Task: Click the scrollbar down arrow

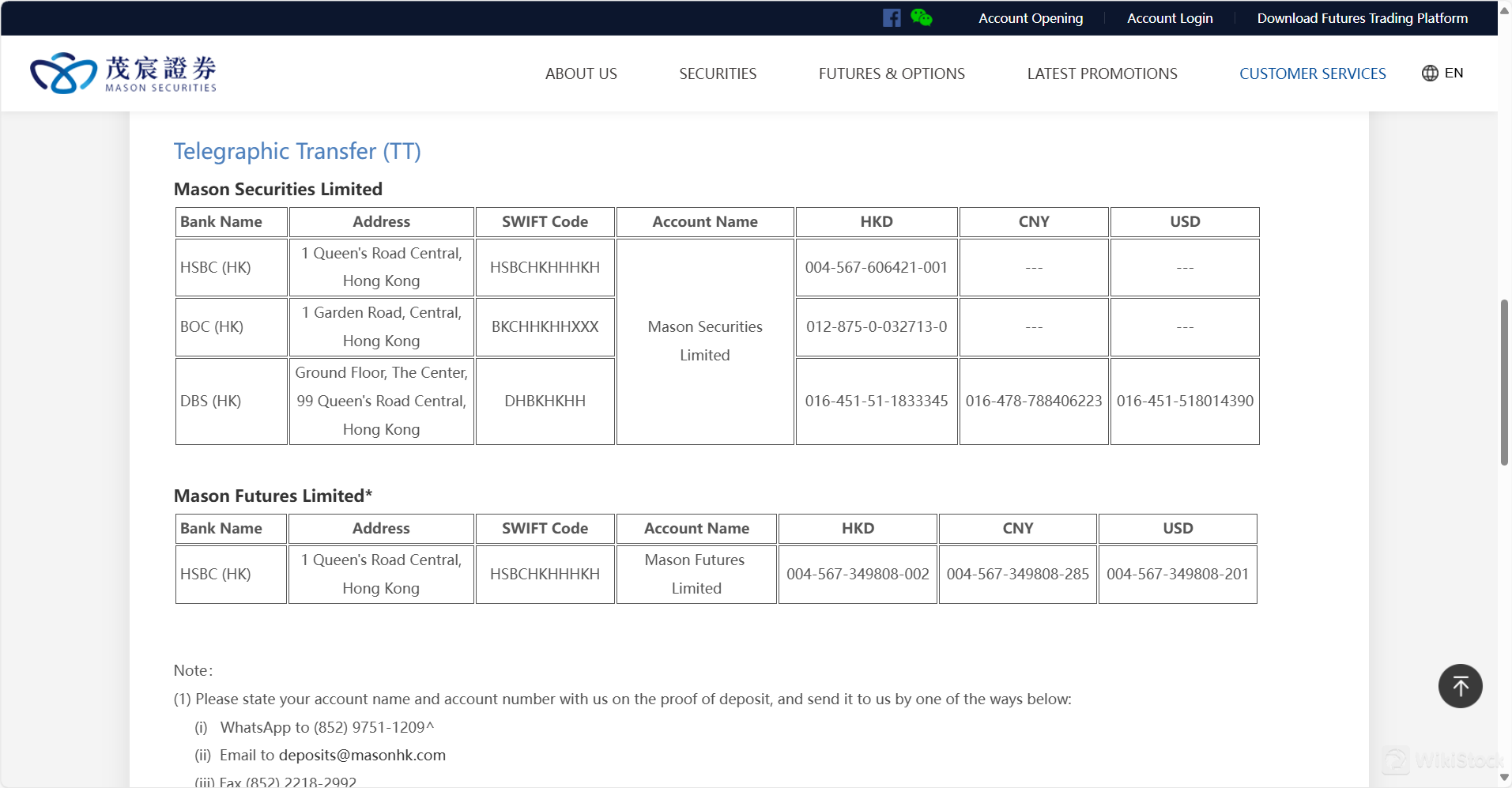Action: 1504,778
